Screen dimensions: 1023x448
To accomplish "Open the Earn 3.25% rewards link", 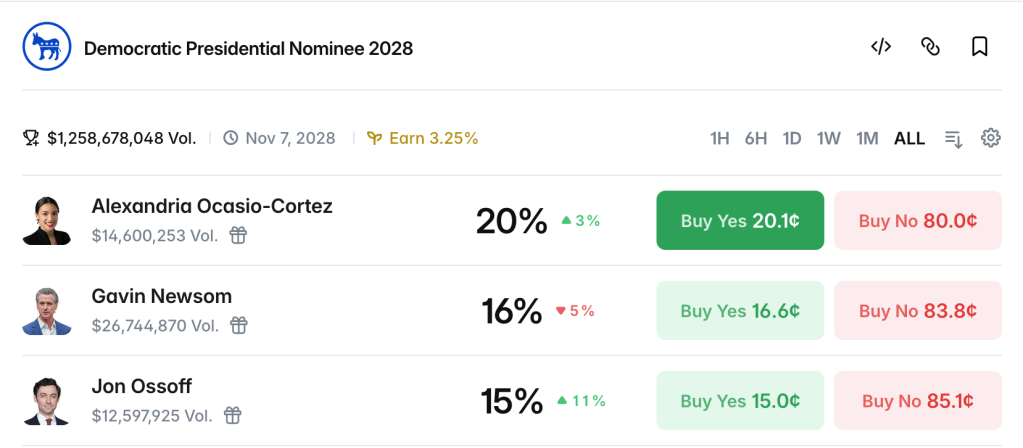I will (423, 138).
